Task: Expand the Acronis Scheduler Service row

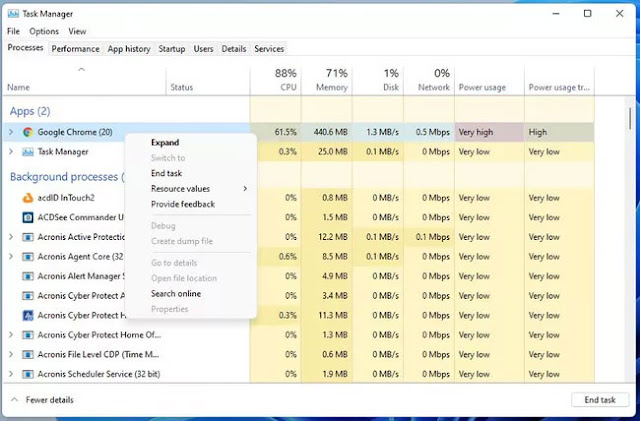Action: 11,374
